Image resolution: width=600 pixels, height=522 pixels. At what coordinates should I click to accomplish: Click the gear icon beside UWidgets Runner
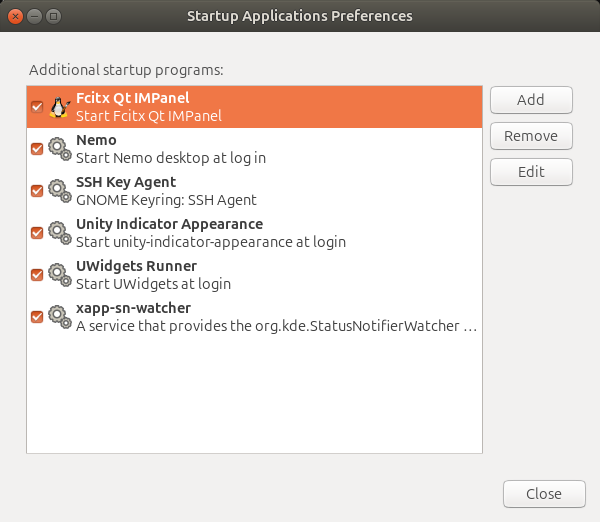pyautogui.click(x=60, y=275)
